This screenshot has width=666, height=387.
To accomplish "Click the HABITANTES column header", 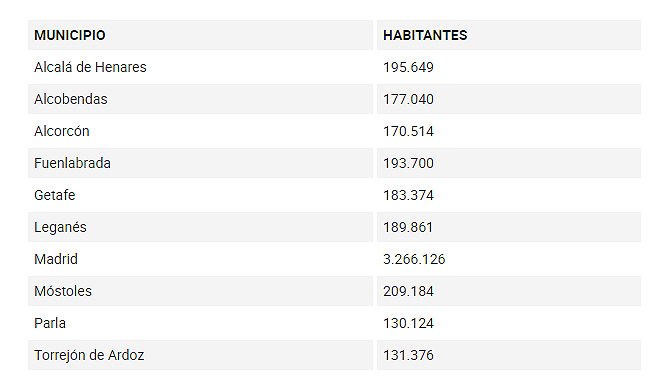I will (x=425, y=35).
